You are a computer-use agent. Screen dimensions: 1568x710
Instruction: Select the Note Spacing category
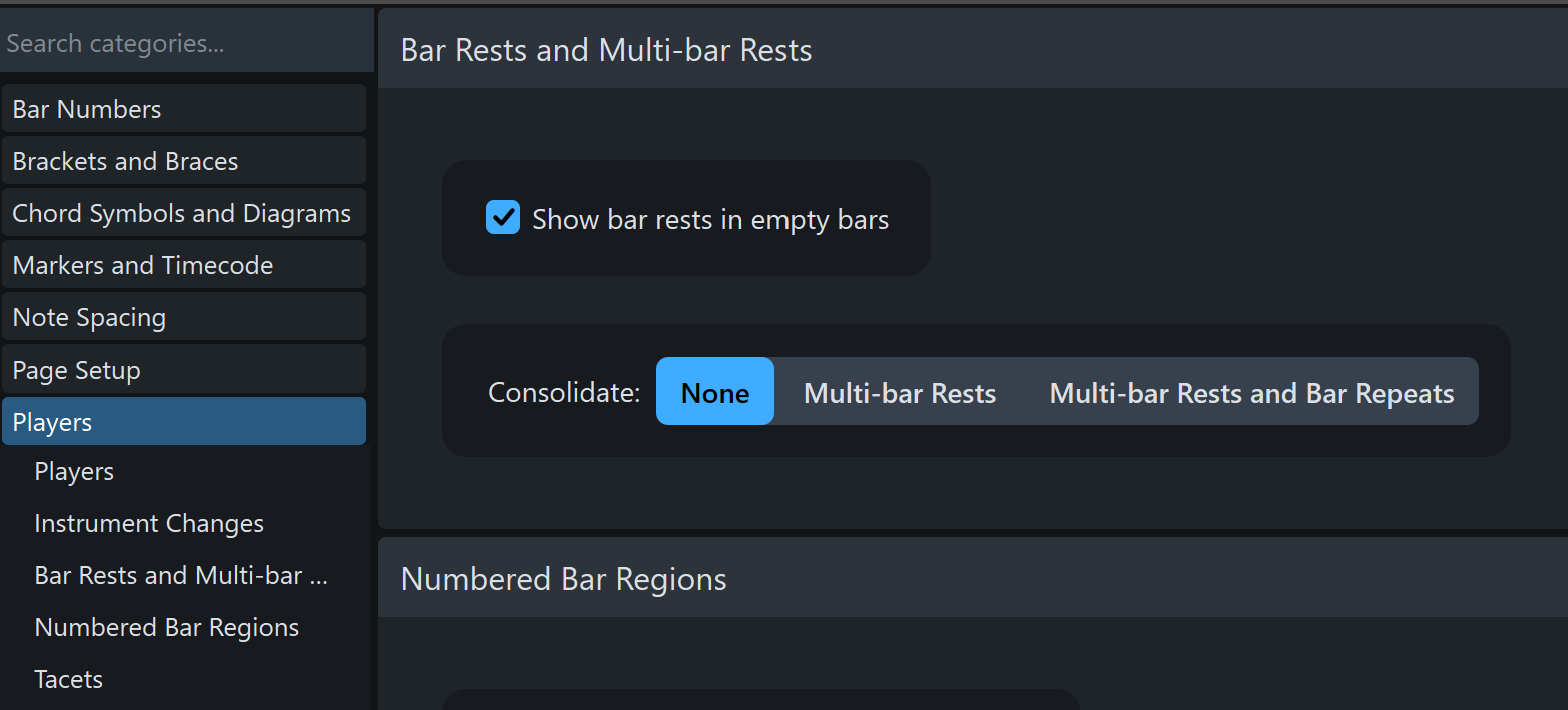[x=184, y=317]
